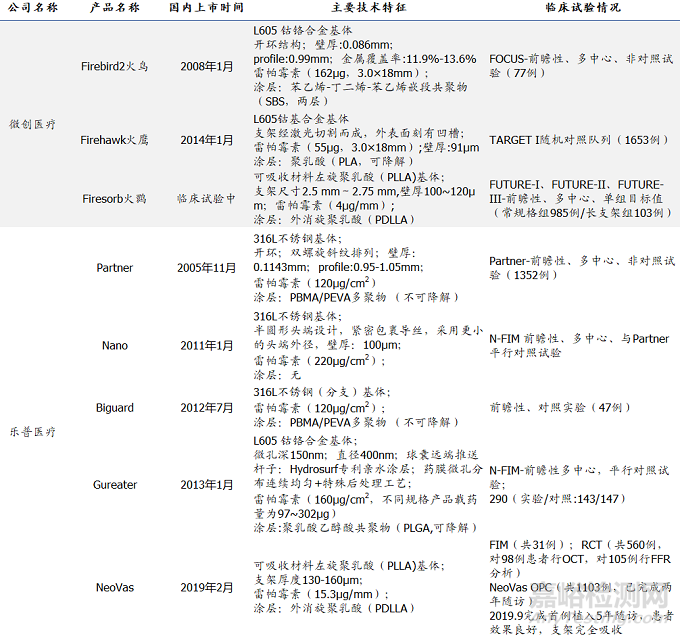Click the profile:0.99mm feature line
Screen dimensions: 680x636
point(365,59)
